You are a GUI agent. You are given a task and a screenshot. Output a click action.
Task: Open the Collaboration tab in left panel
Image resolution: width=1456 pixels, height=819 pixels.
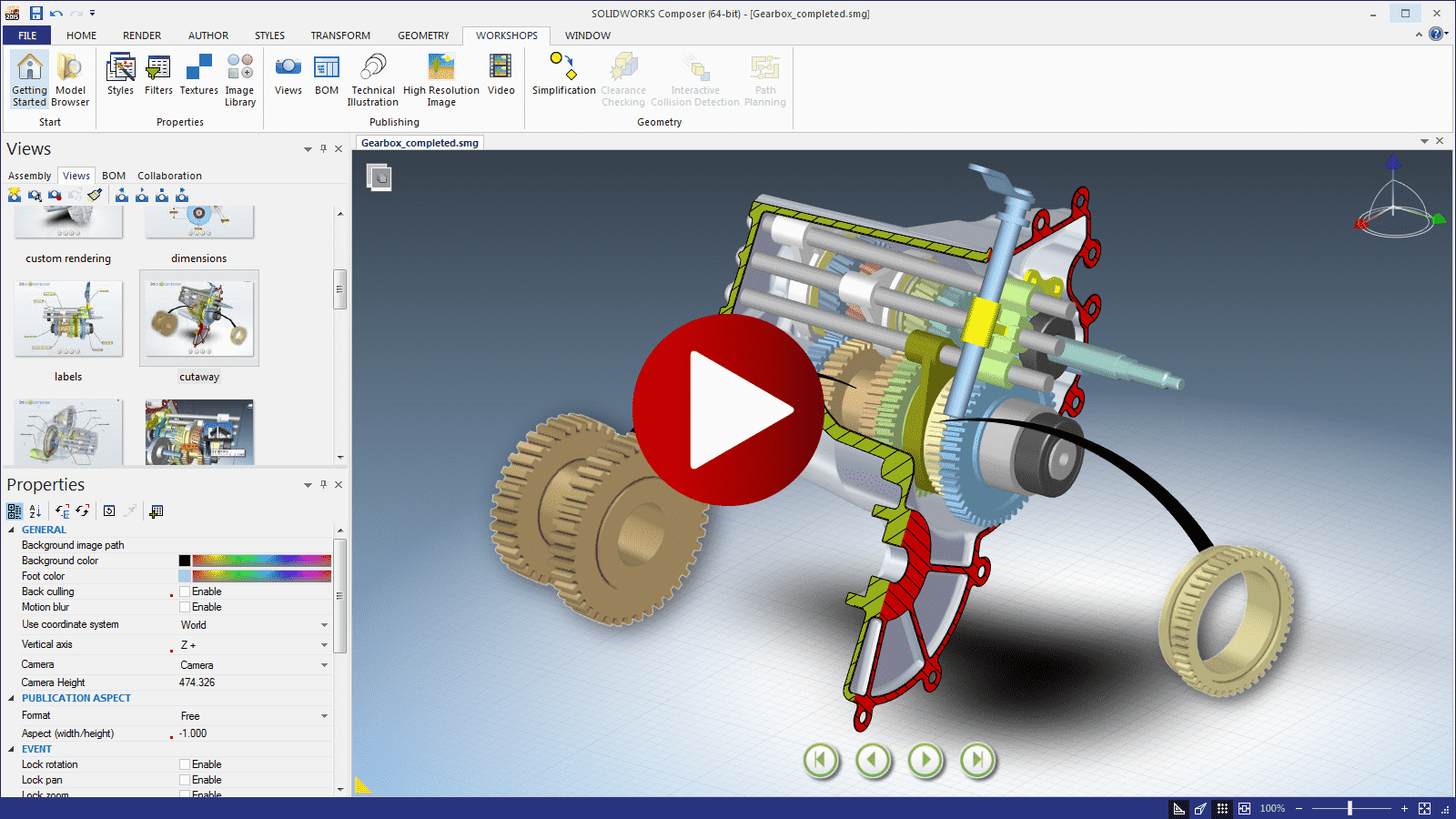point(169,176)
